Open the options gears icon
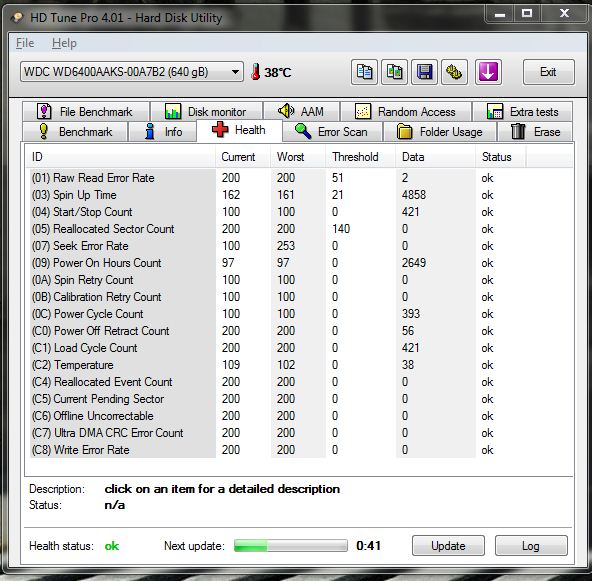 (x=454, y=72)
